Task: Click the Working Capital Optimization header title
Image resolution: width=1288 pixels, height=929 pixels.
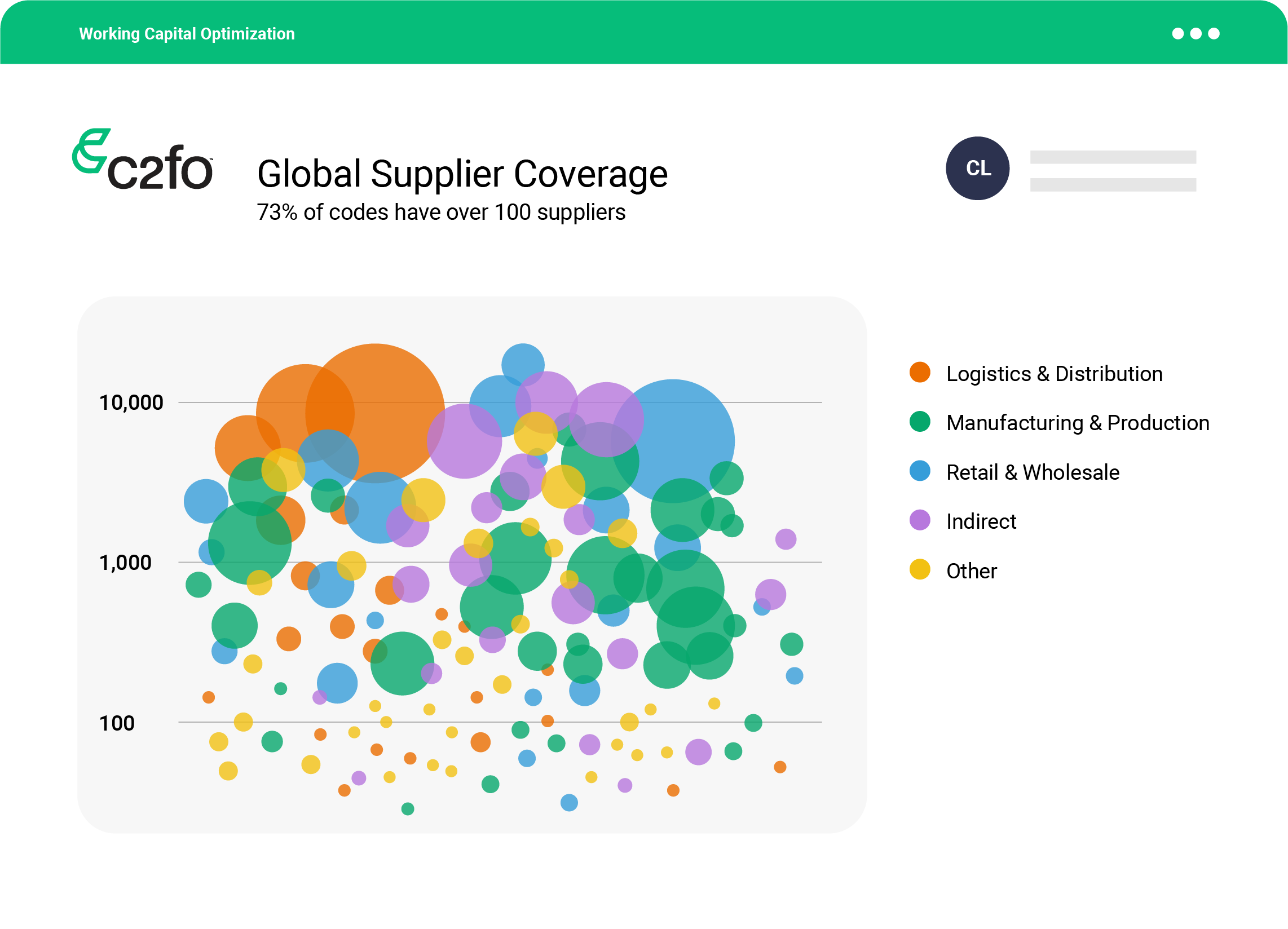Action: point(187,33)
